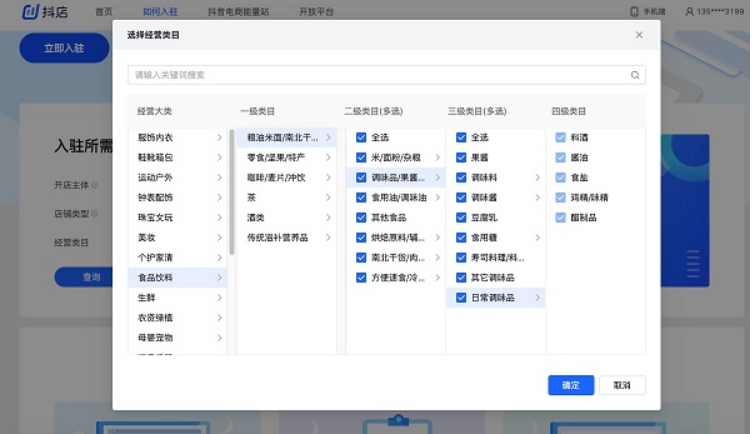This screenshot has width=752, height=434.
Task: Expand 茶 category chevron
Action: point(328,198)
